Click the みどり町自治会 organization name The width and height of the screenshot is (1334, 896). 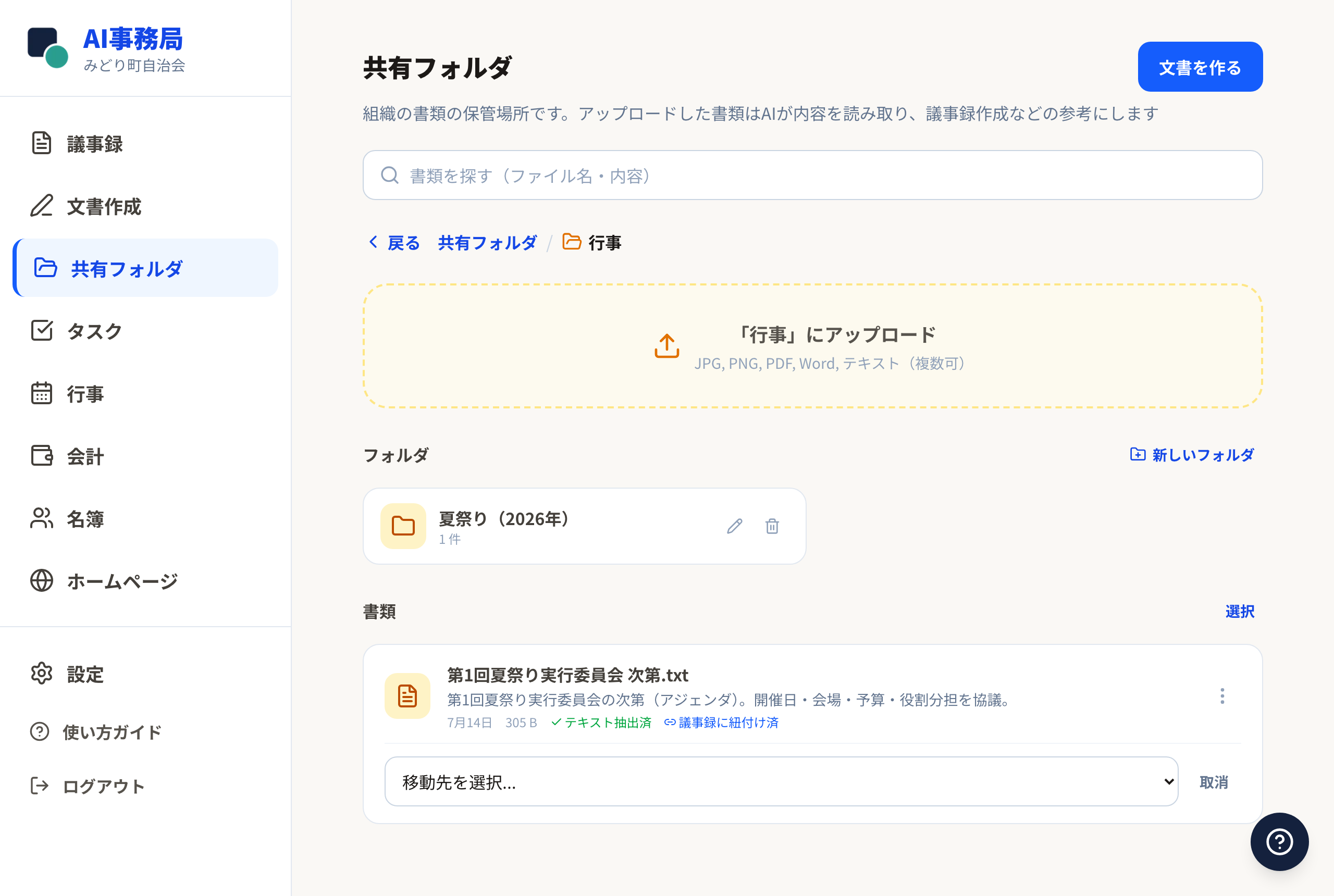pyautogui.click(x=134, y=66)
